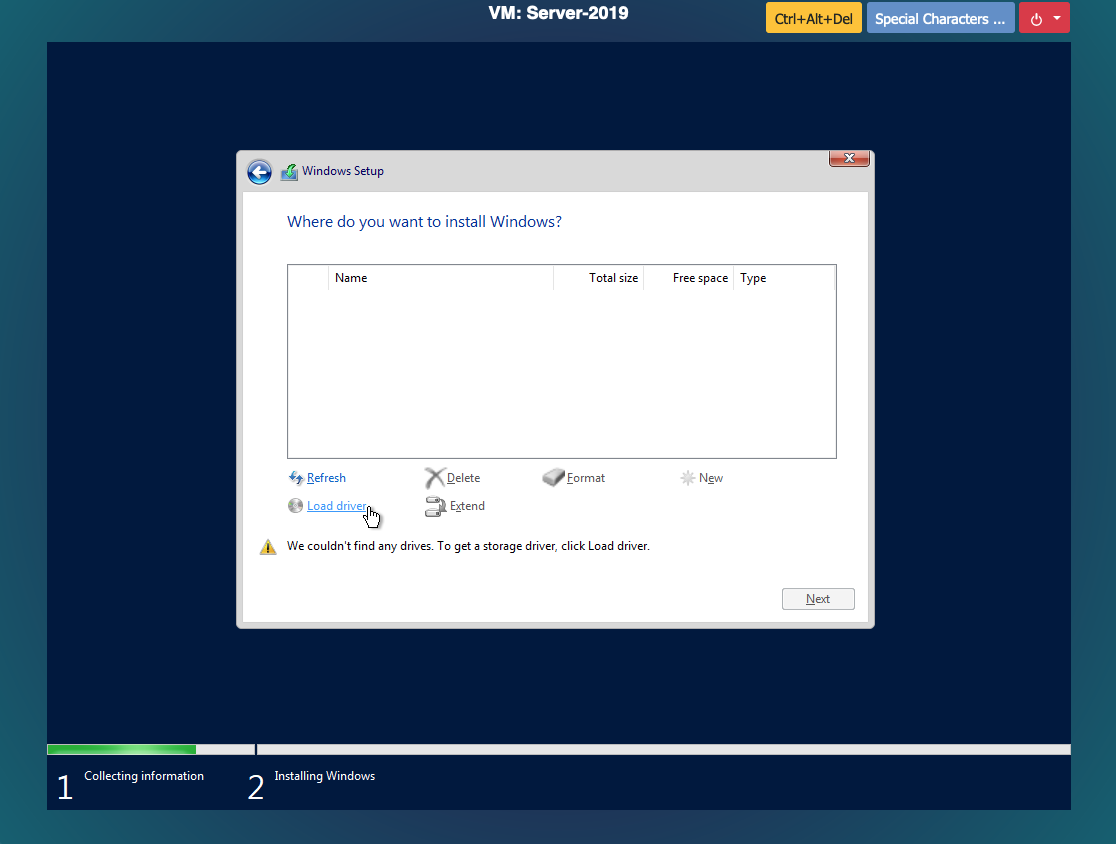This screenshot has width=1116, height=844.
Task: Click the red power icon
Action: coord(1036,19)
